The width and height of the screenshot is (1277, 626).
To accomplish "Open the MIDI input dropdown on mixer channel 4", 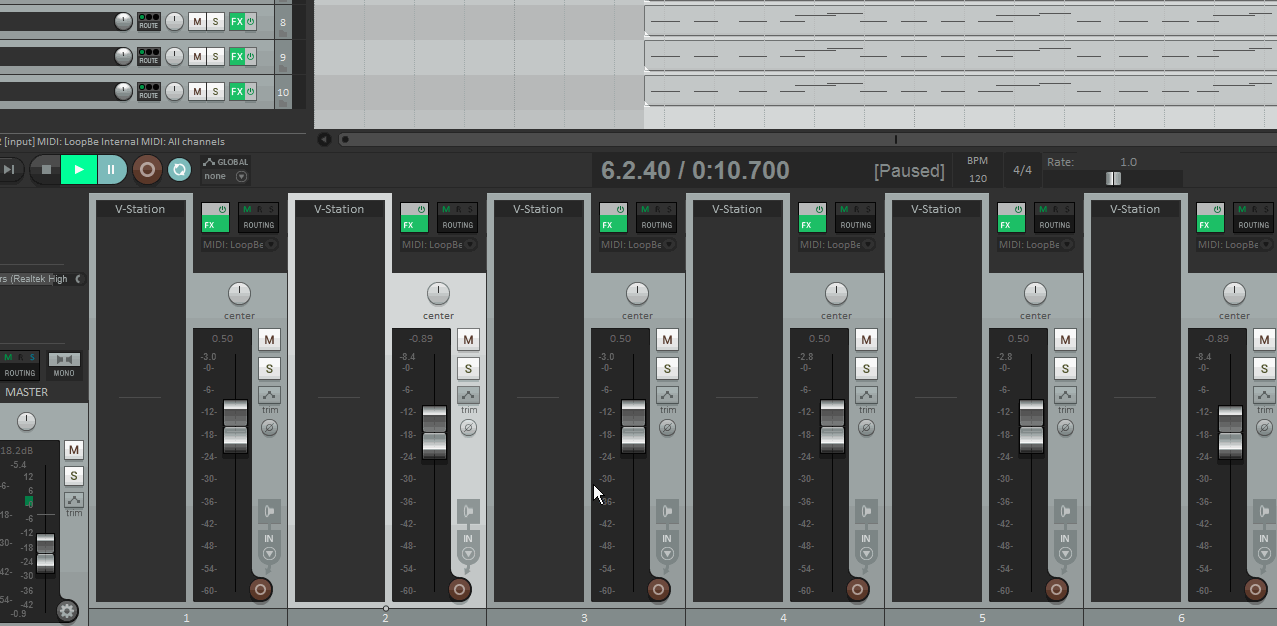I will (x=836, y=244).
